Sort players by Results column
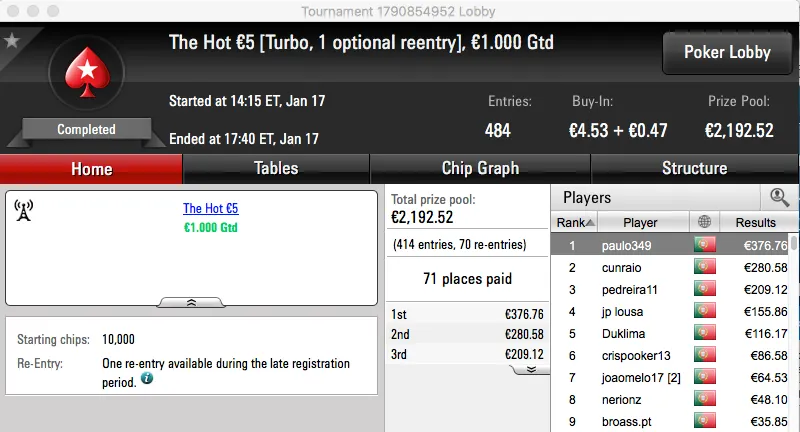This screenshot has height=432, width=800. pyautogui.click(x=755, y=222)
